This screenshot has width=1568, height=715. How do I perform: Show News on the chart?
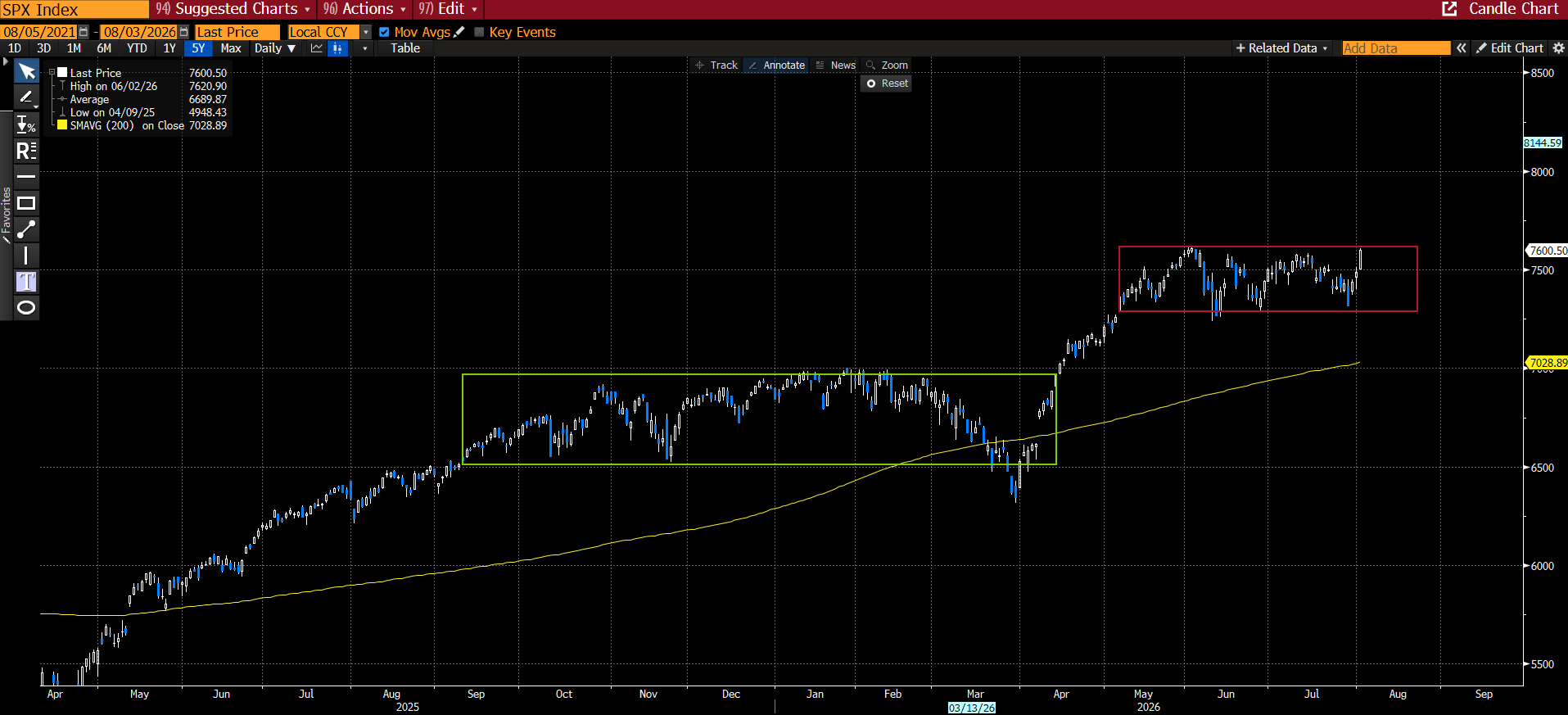836,66
